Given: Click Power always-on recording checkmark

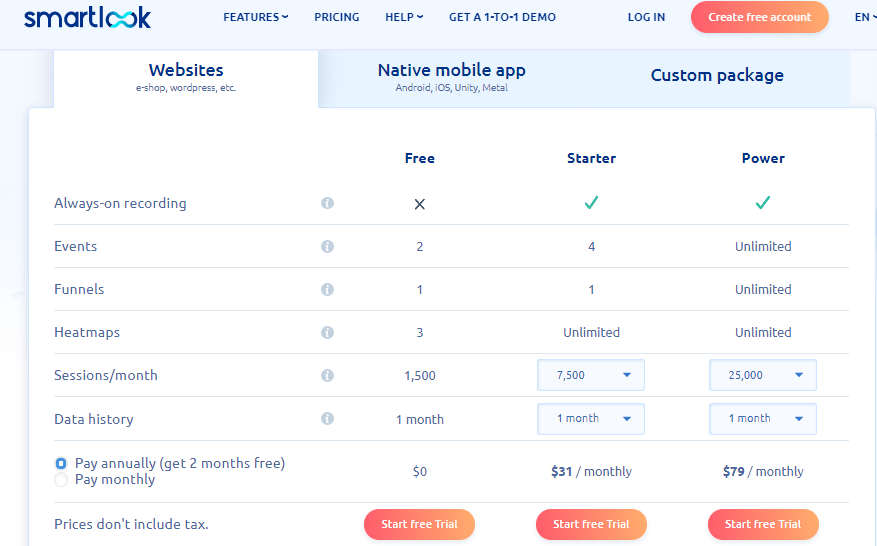Looking at the screenshot, I should [763, 203].
